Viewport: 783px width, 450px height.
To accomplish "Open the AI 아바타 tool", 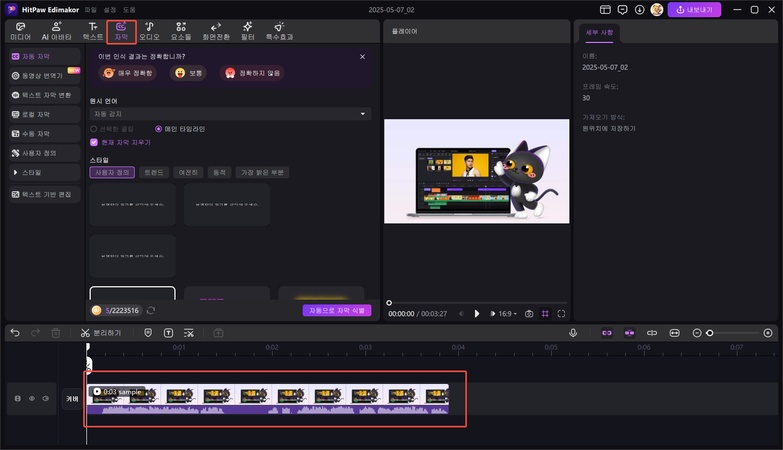I will (x=57, y=31).
